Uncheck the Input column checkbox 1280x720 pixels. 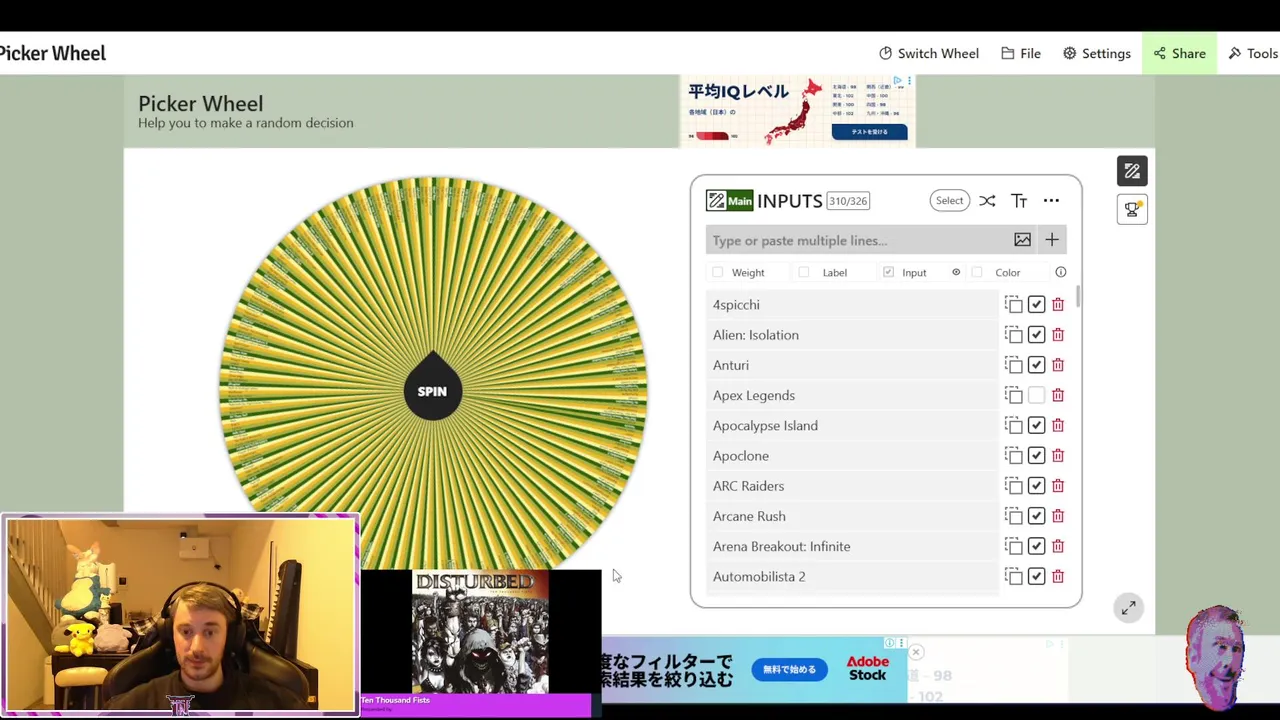[x=888, y=272]
